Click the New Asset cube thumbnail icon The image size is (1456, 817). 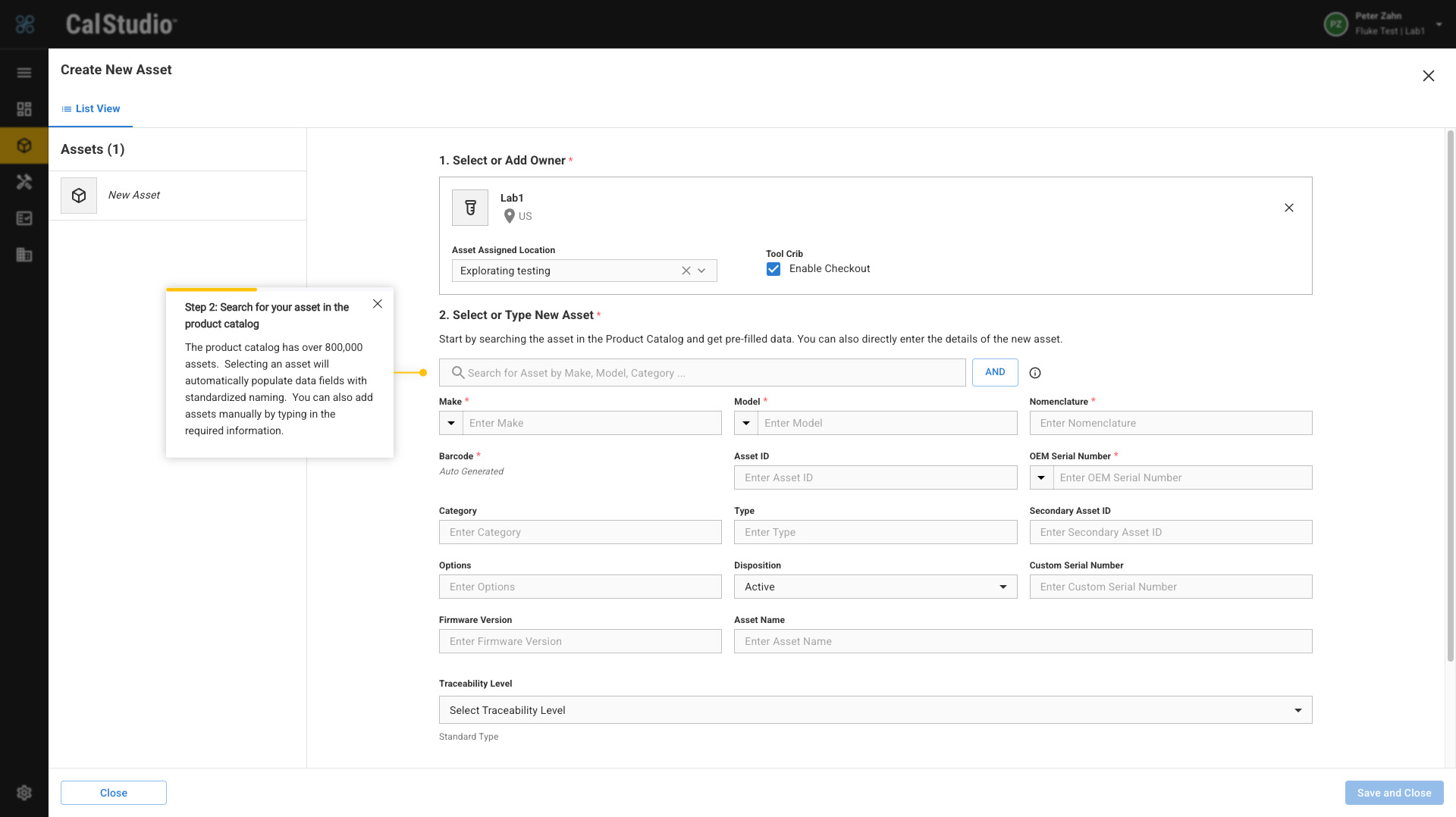pyautogui.click(x=79, y=196)
